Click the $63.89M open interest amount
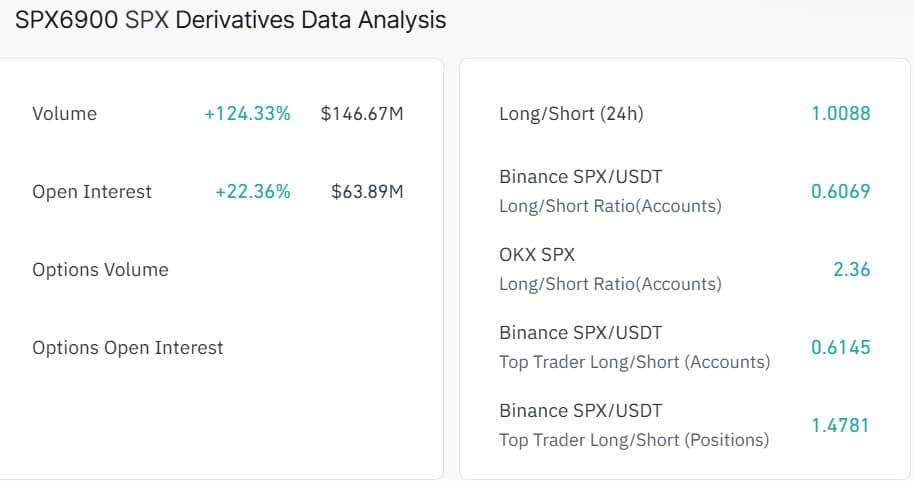The height and width of the screenshot is (481, 914). [x=367, y=192]
